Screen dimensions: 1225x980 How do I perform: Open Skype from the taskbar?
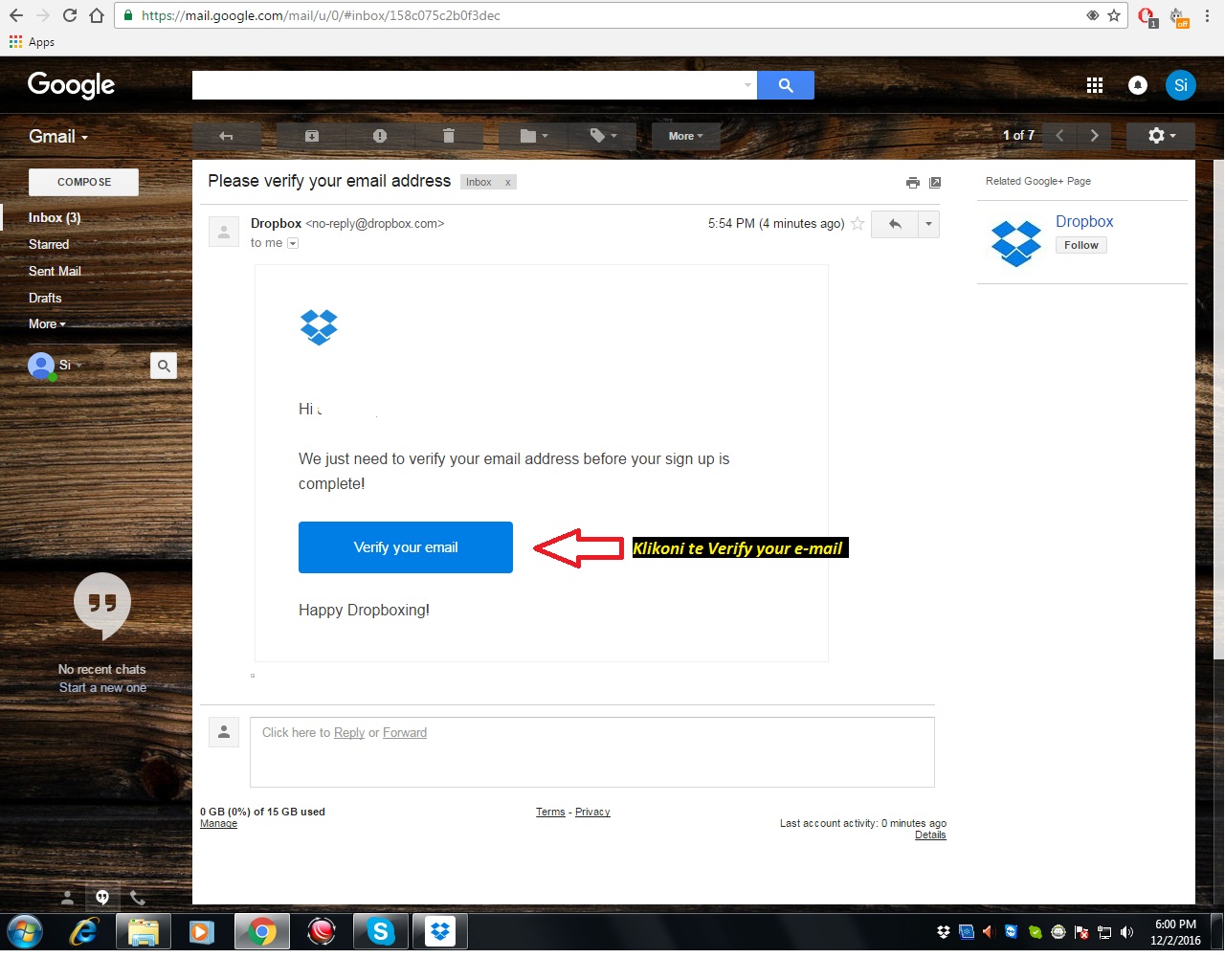point(381,931)
